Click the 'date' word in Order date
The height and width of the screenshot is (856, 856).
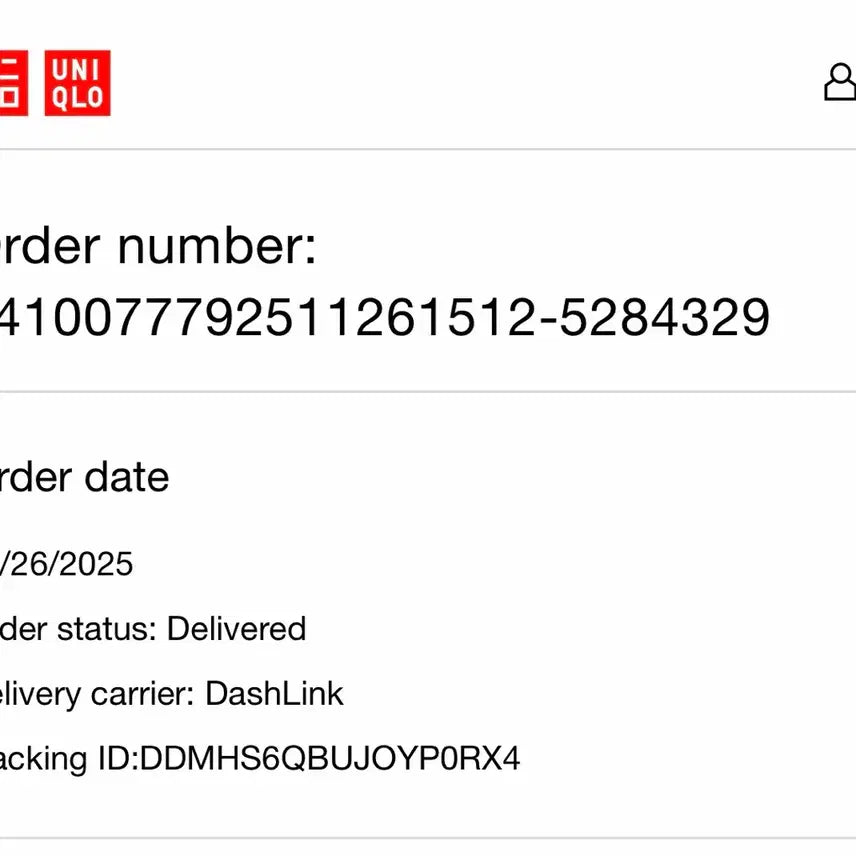(127, 477)
